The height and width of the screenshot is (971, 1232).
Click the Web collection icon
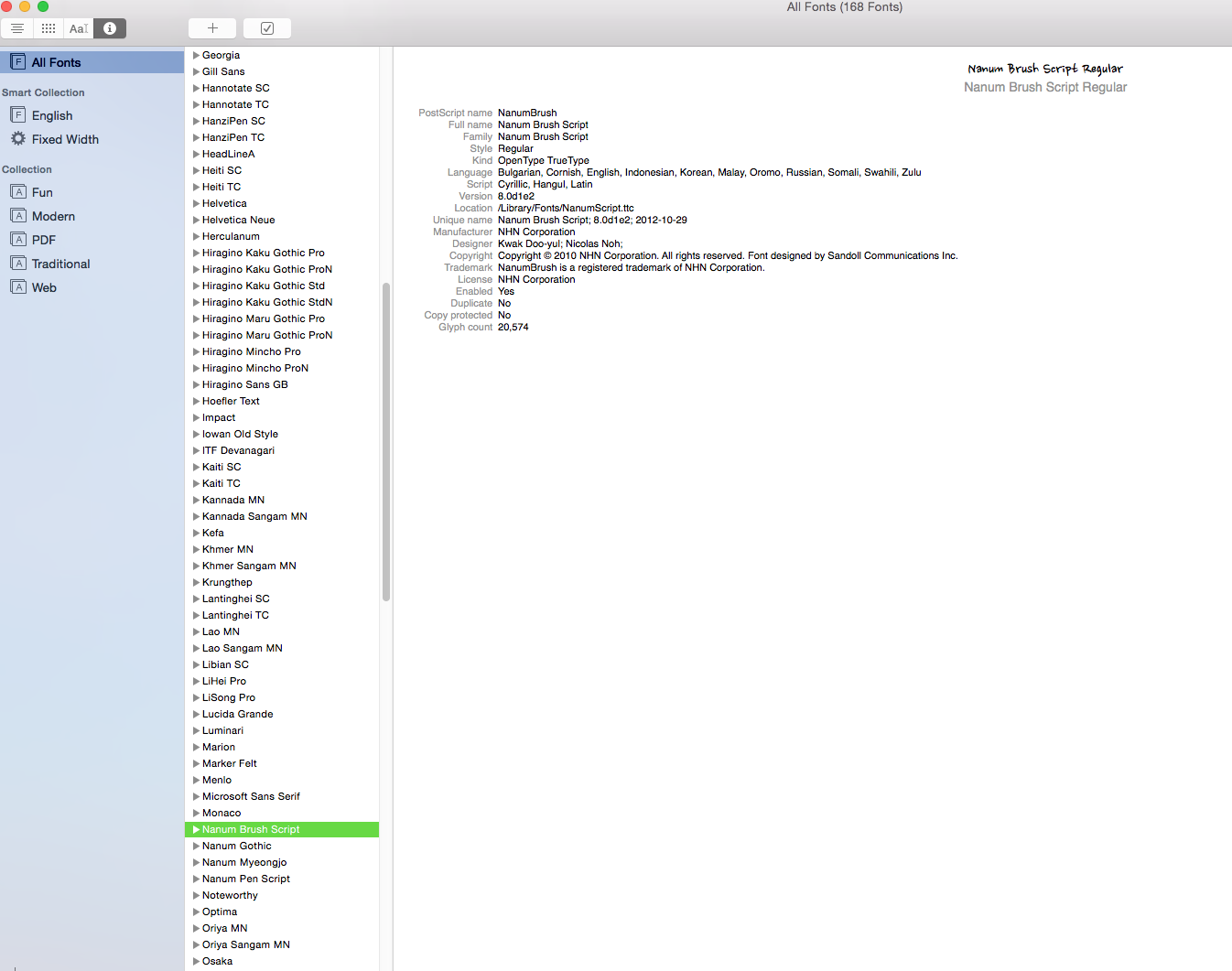[x=18, y=287]
